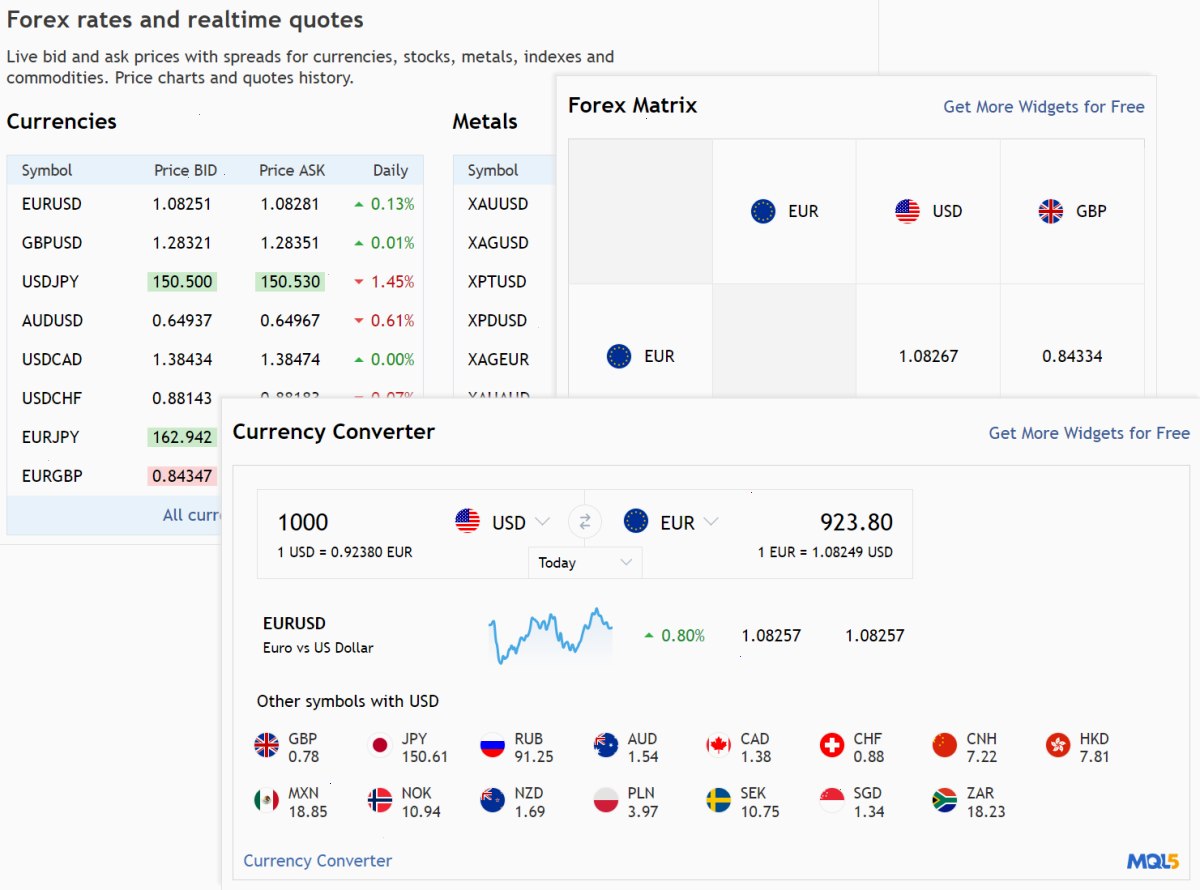Select the HKD Hong Kong flag icon

click(1058, 745)
